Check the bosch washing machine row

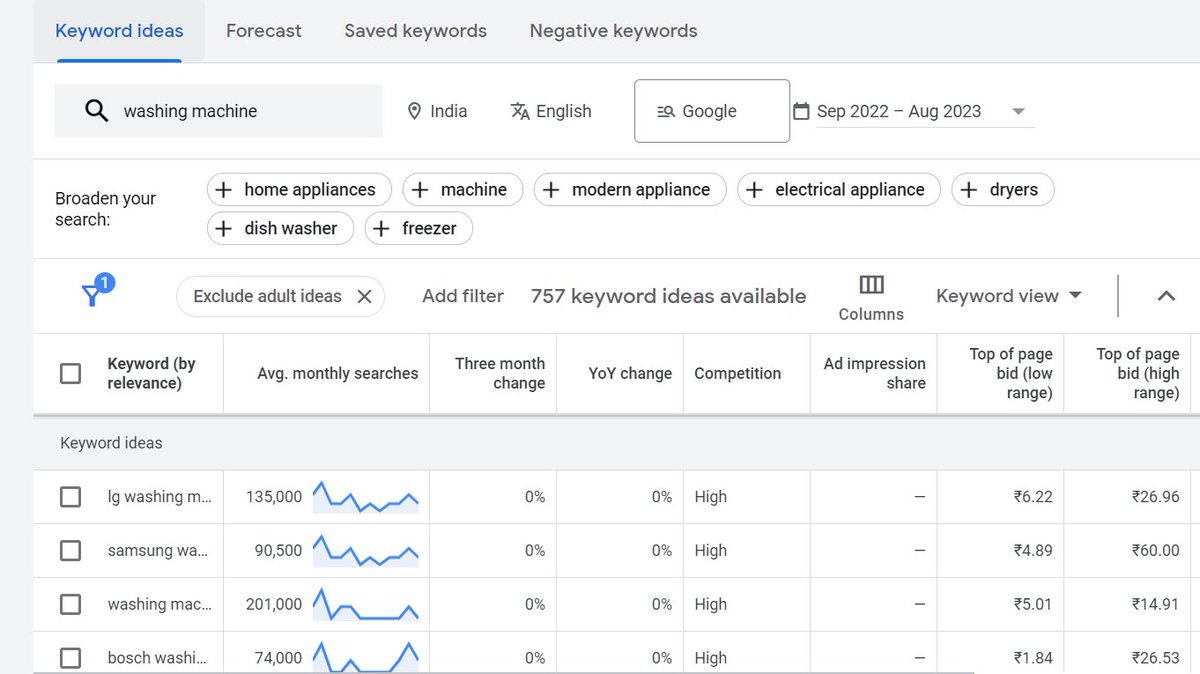click(70, 658)
